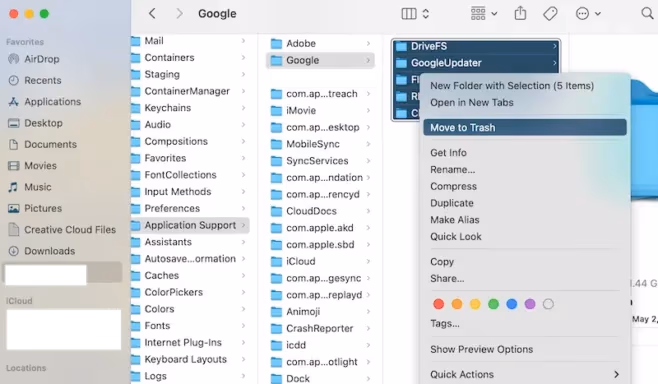This screenshot has width=658, height=384.
Task: Open the More actions ellipsis menu
Action: (588, 14)
